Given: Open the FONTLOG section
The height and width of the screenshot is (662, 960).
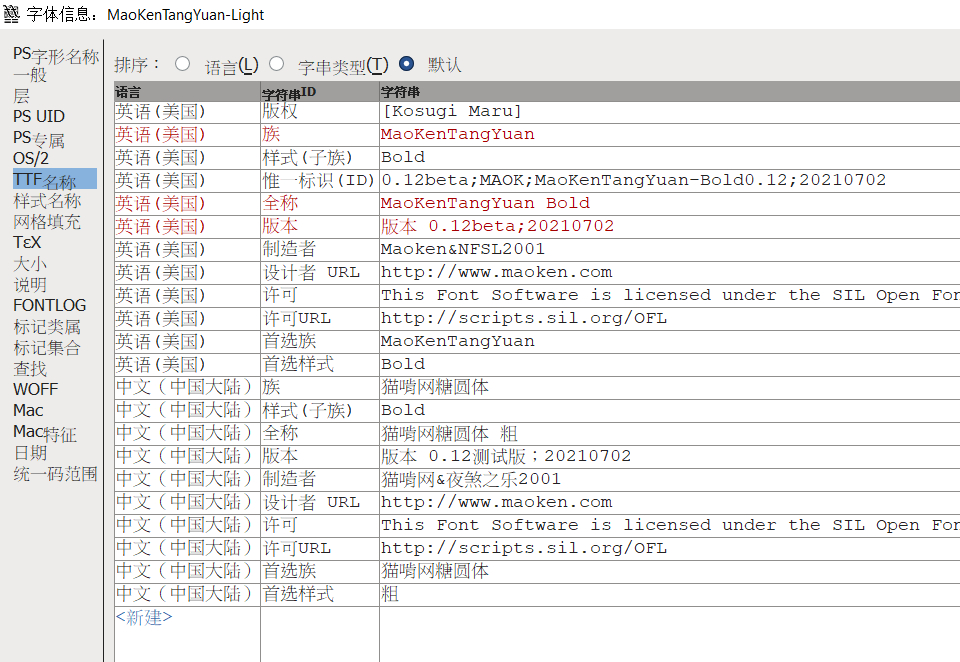Looking at the screenshot, I should pyautogui.click(x=49, y=305).
